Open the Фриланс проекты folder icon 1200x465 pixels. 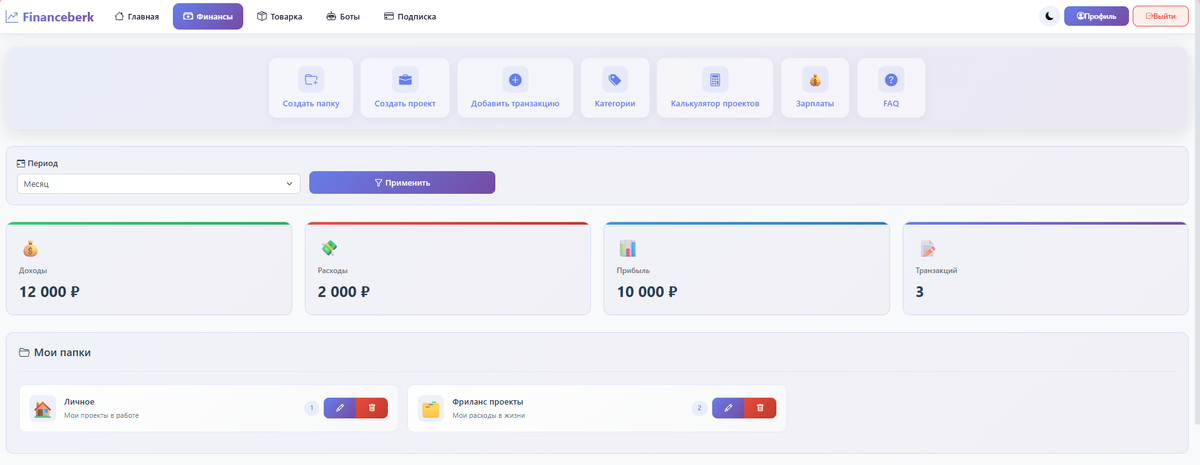pos(431,408)
